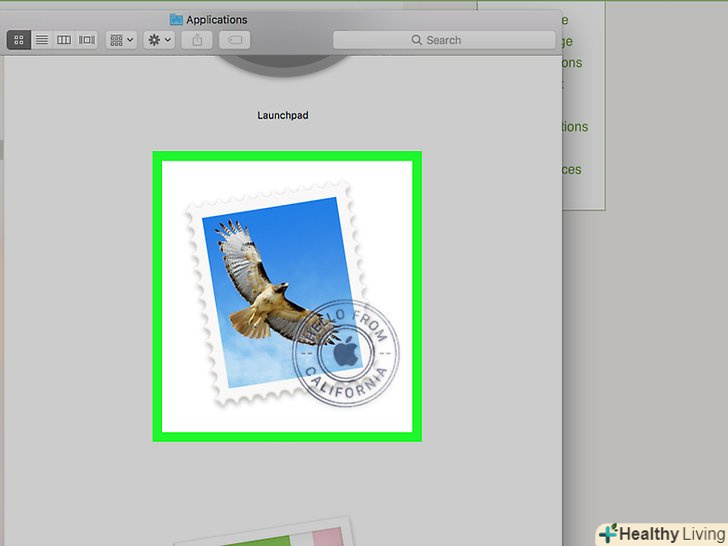
Task: Switch to list view in Finder toolbar
Action: (x=42, y=40)
